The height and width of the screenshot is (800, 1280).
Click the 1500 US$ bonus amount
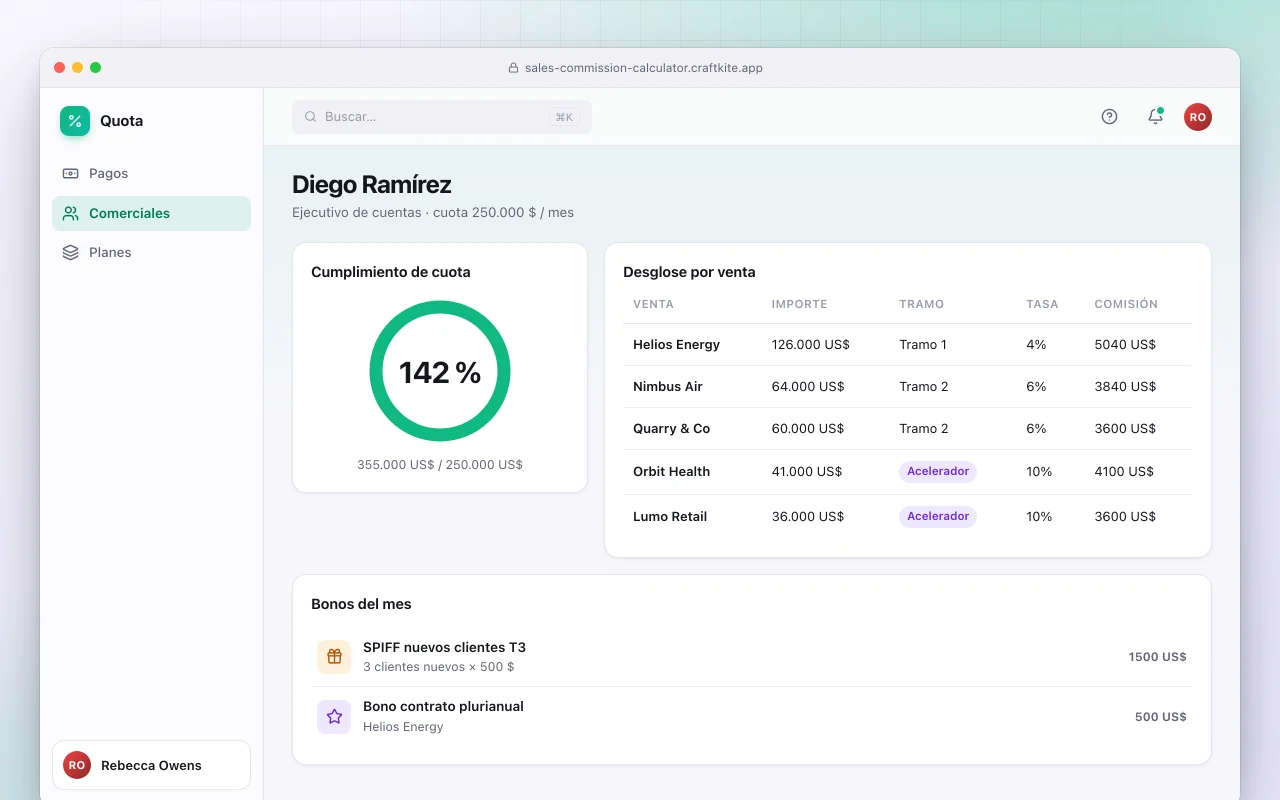coord(1157,657)
